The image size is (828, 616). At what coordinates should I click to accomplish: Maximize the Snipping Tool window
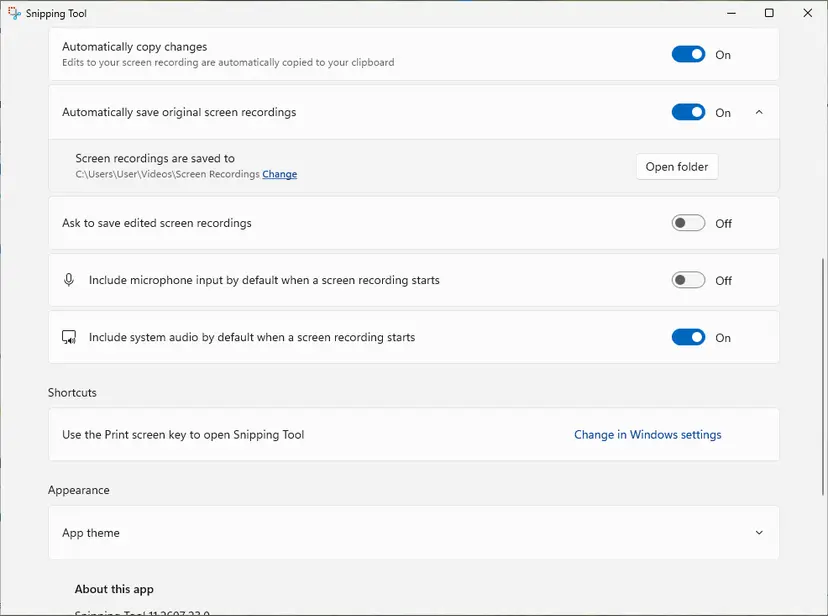tap(769, 13)
